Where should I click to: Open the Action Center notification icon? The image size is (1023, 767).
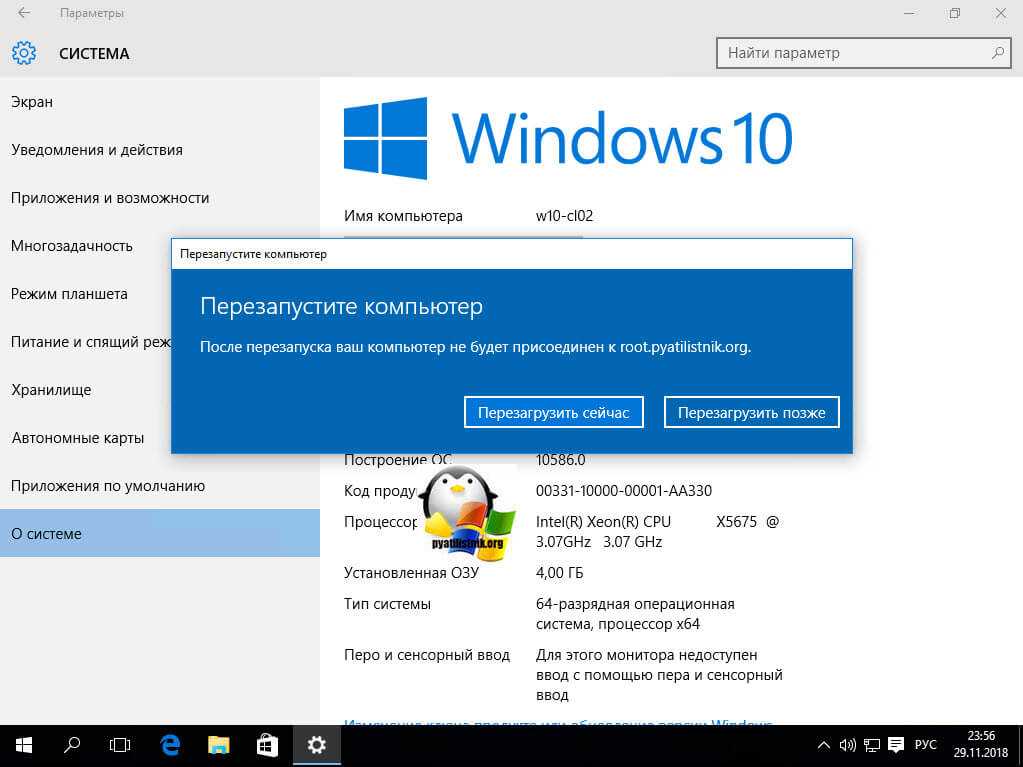point(896,744)
